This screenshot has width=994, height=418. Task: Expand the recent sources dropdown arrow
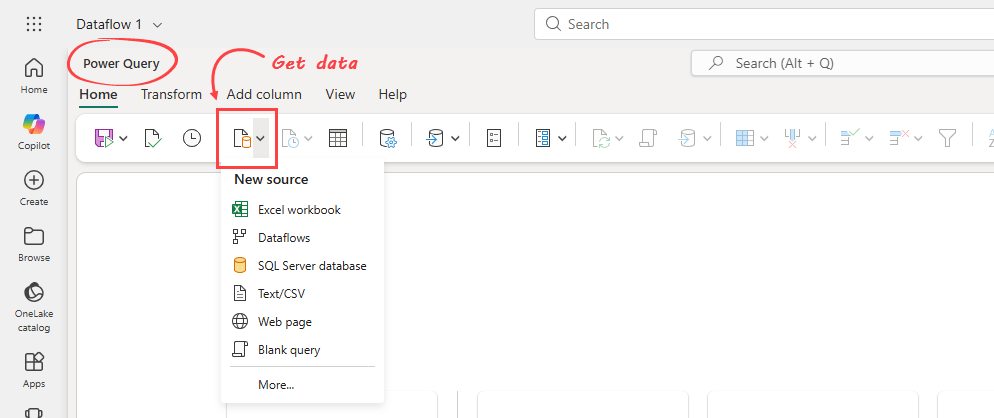coord(309,138)
